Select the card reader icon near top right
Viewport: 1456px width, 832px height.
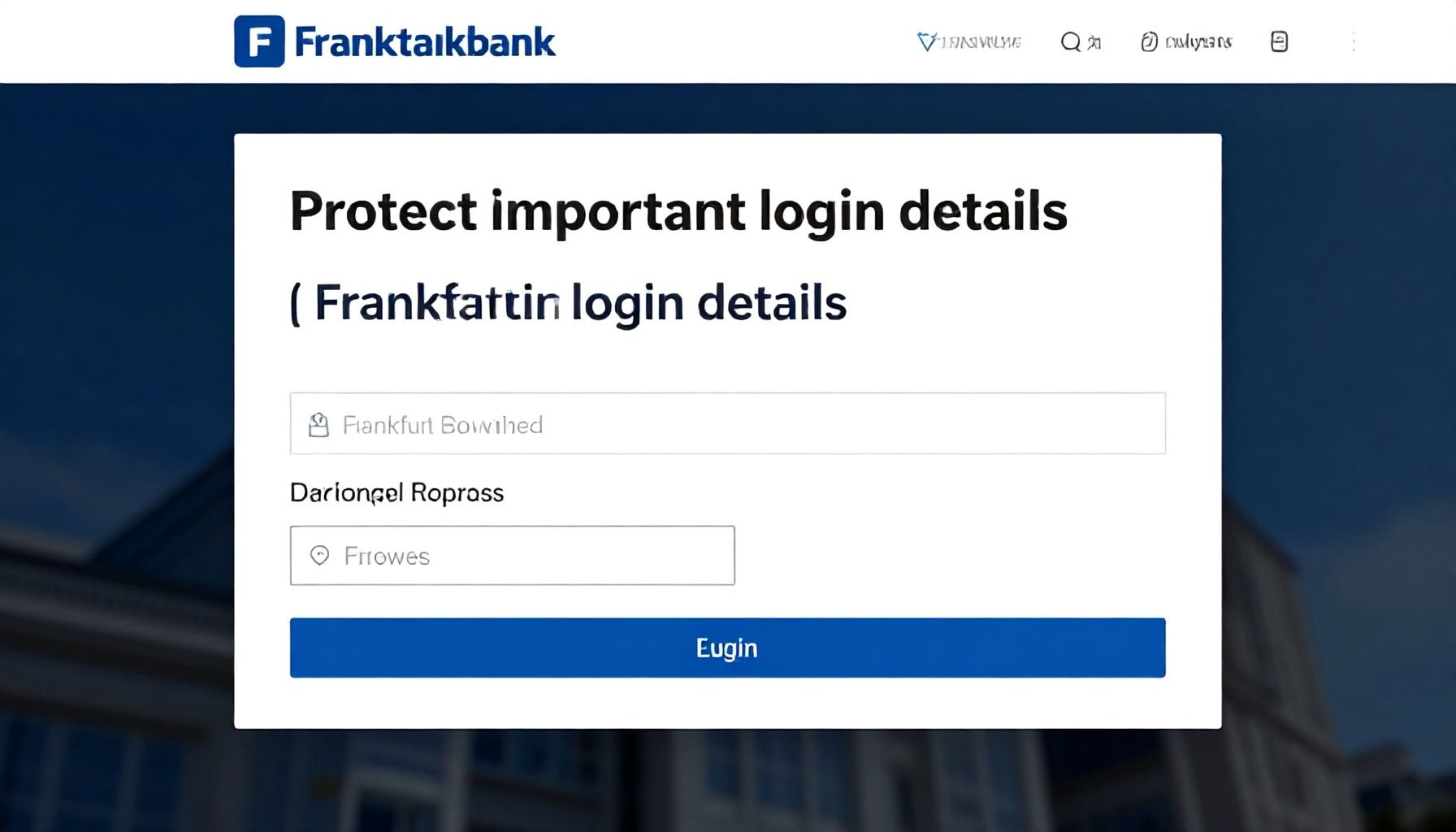tap(1280, 41)
